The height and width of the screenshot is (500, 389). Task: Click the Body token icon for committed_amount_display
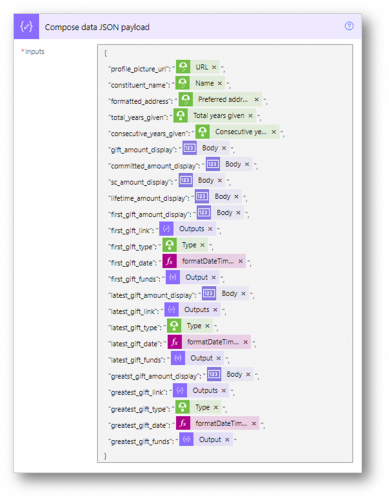tap(213, 164)
